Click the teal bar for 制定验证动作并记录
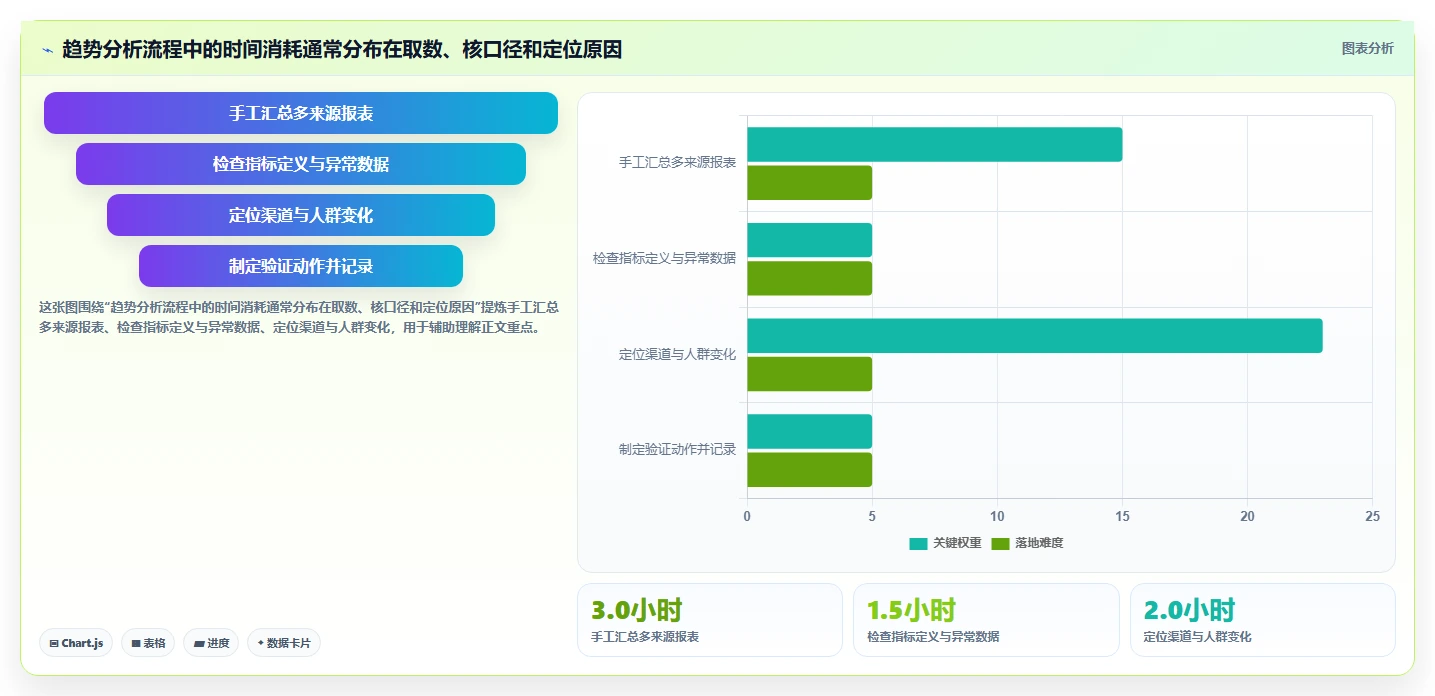 (x=809, y=431)
